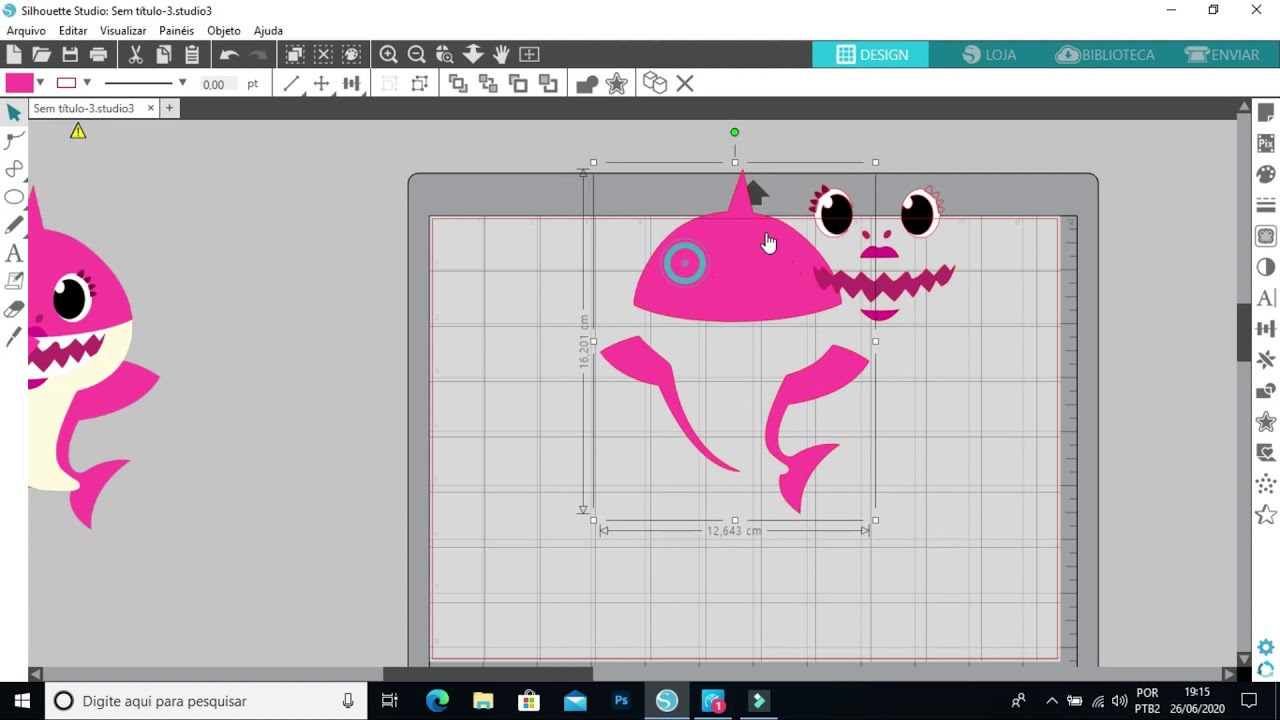Click the yellow warning triangle icon
The height and width of the screenshot is (720, 1280).
[78, 131]
